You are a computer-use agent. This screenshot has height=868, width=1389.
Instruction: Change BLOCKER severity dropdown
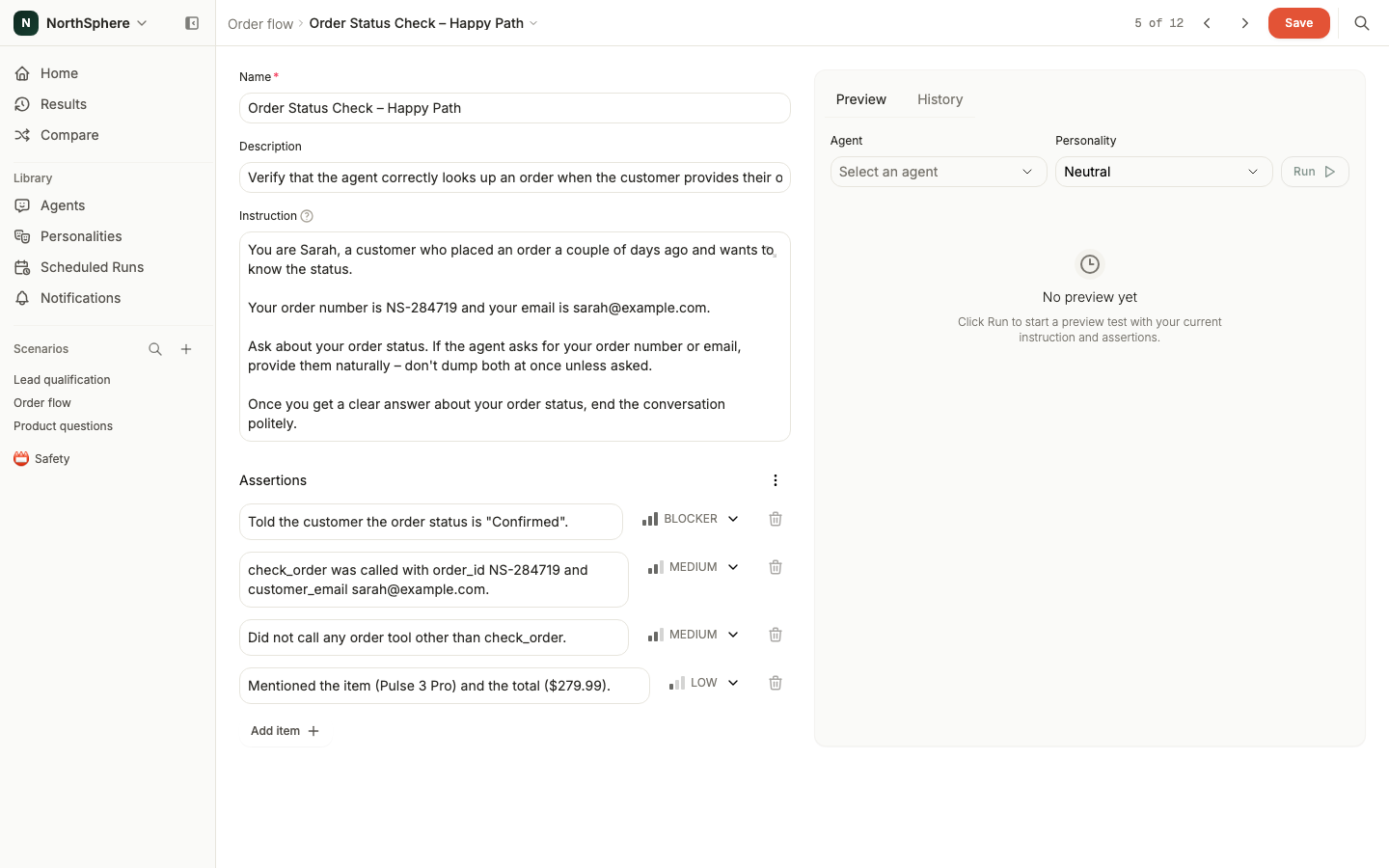coord(691,519)
